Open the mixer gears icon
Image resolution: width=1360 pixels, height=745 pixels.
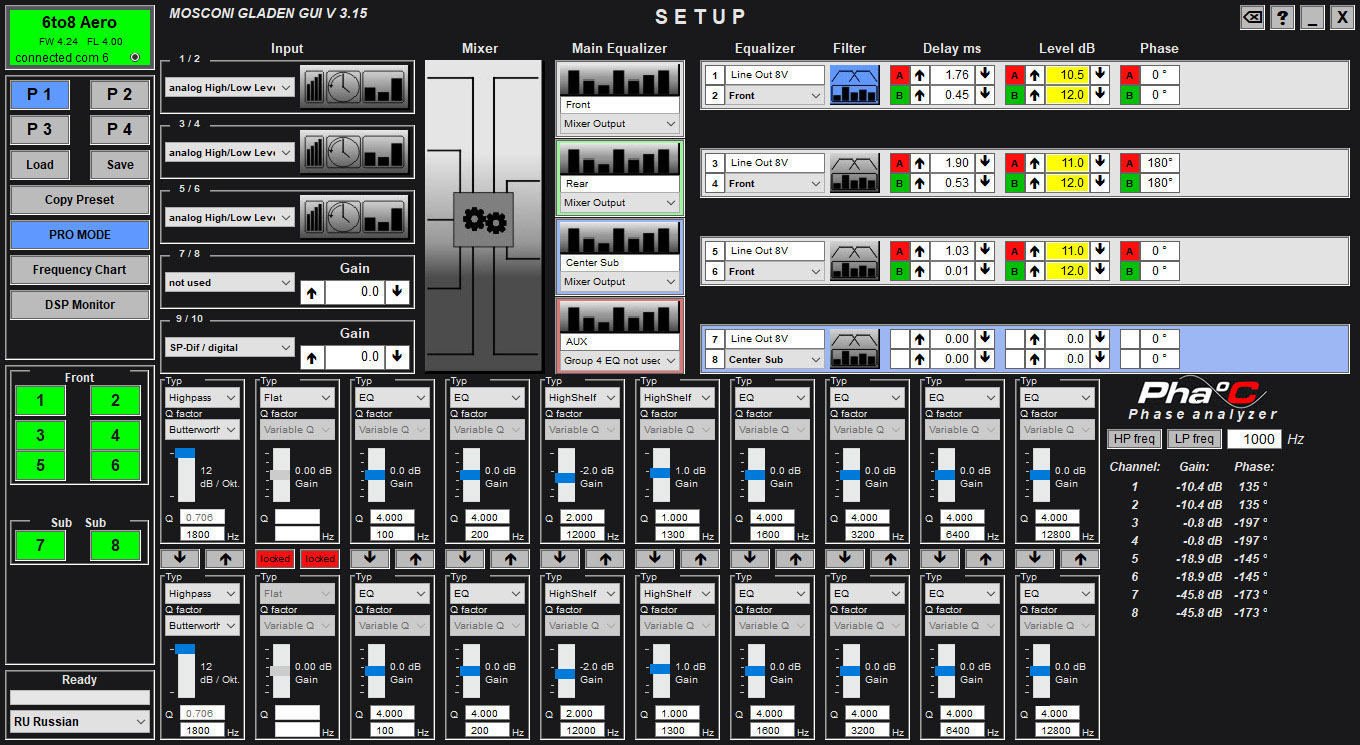tap(483, 220)
